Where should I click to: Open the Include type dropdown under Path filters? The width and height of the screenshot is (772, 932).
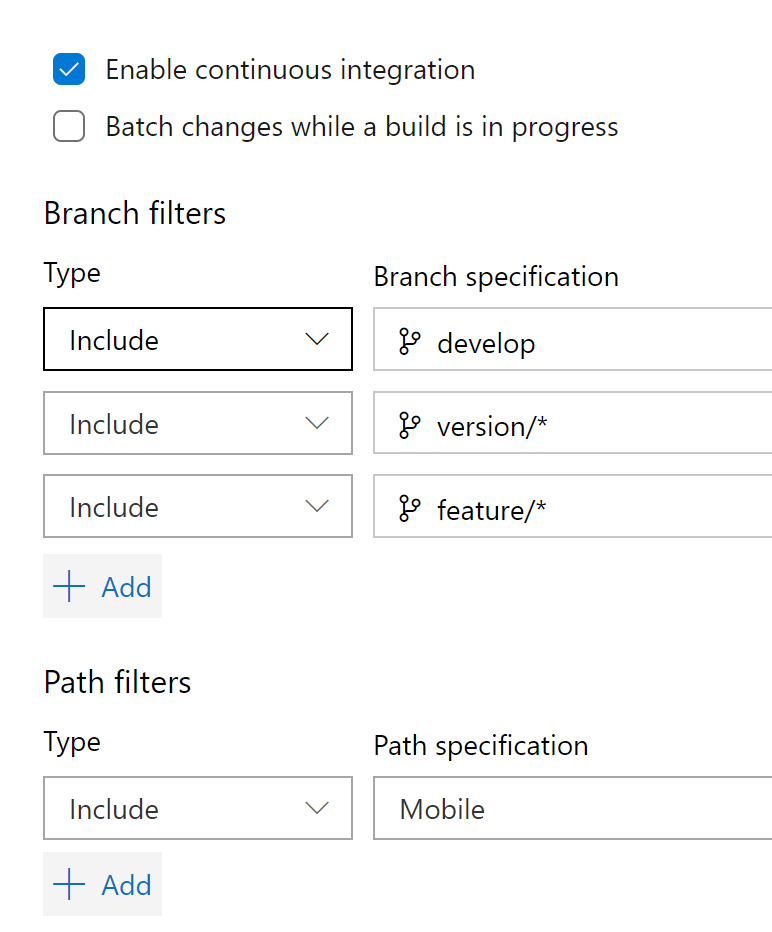pos(197,808)
